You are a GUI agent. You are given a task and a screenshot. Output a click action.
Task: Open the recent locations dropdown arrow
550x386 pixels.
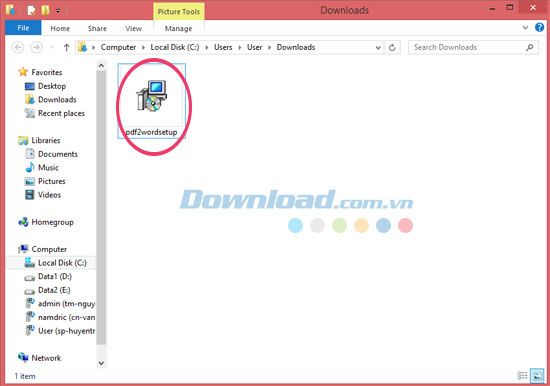[52, 47]
